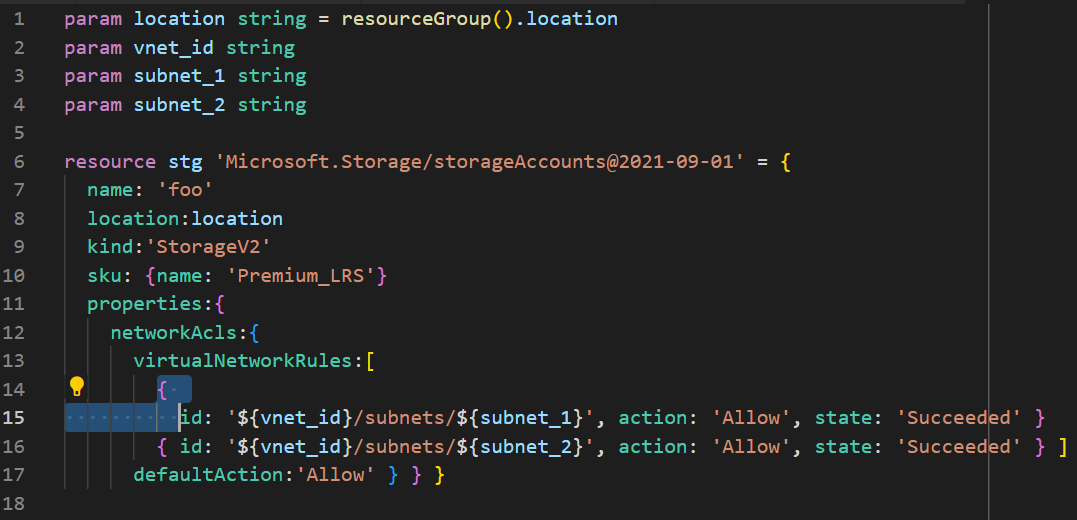Image resolution: width=1077 pixels, height=520 pixels.
Task: Click the 'Microsoft.Storage/storageAccounts@2021-09-01' string
Action: 479,162
